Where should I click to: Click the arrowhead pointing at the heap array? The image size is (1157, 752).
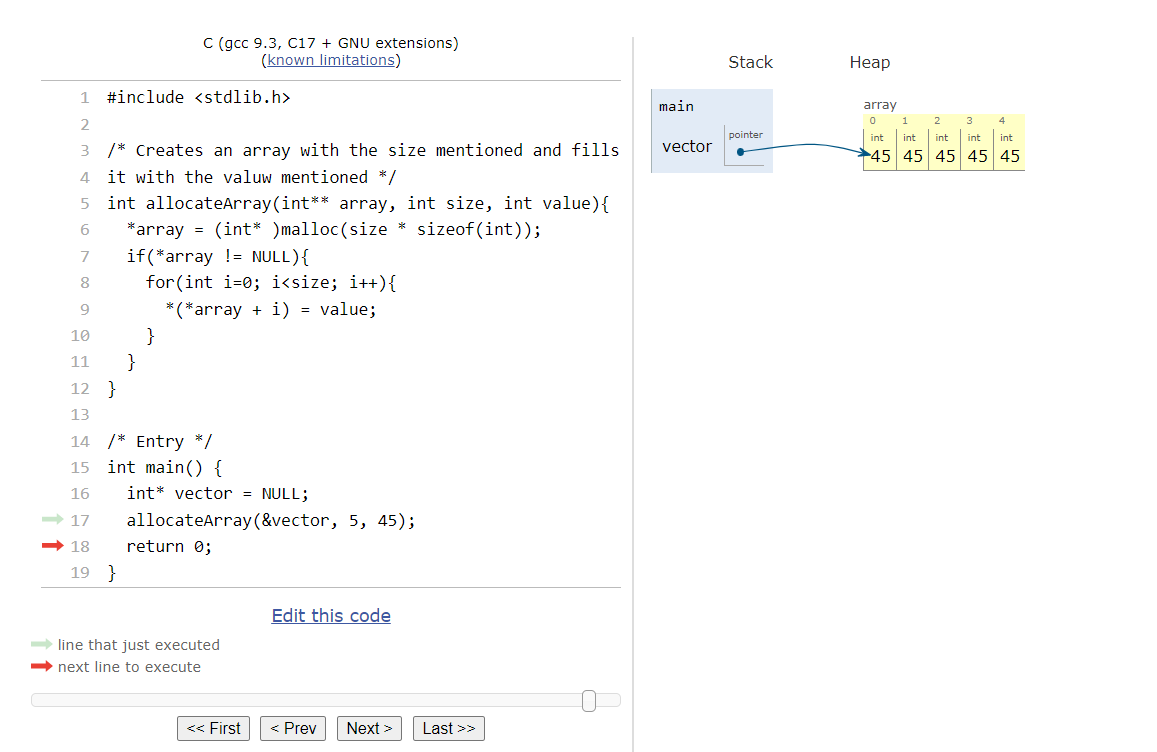point(865,153)
